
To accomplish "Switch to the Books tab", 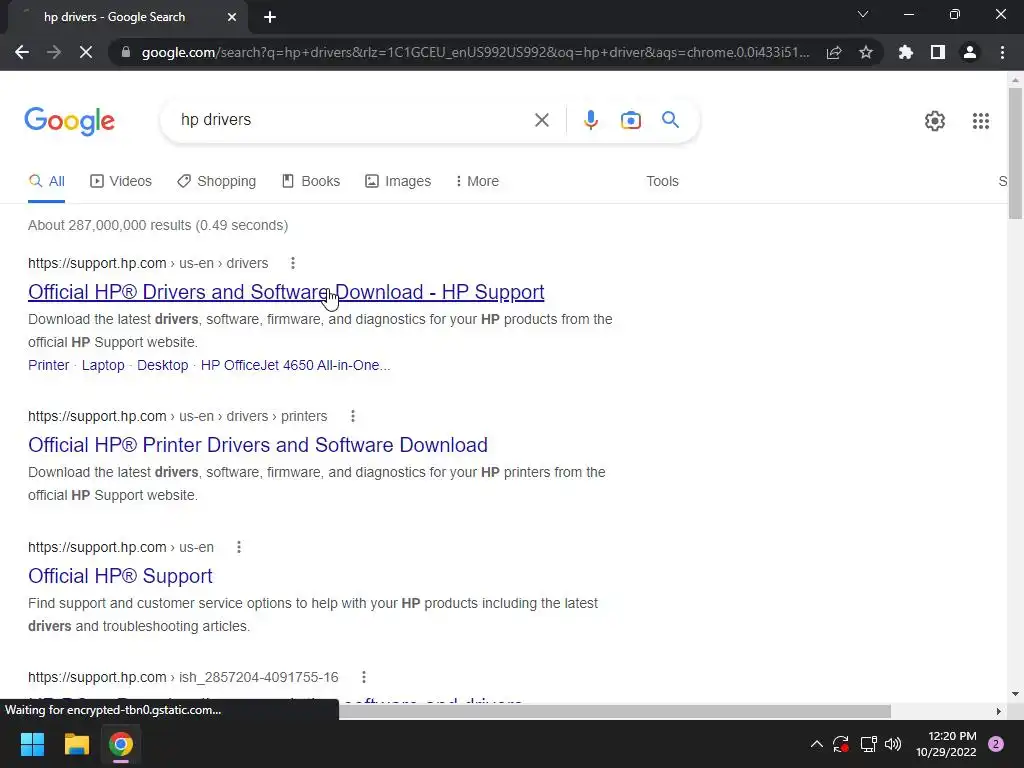I will [311, 182].
